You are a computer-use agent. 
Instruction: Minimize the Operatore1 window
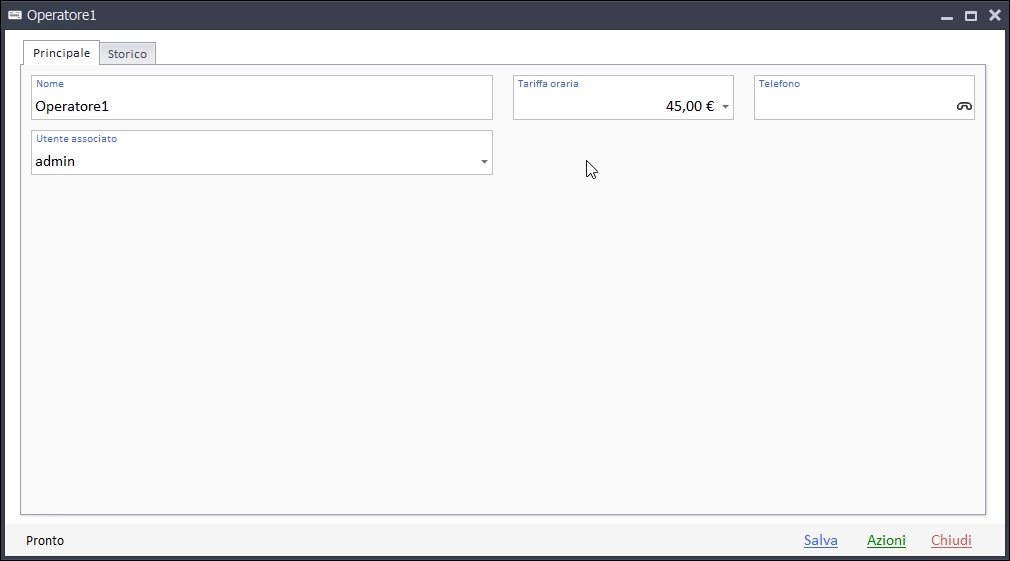click(x=946, y=16)
